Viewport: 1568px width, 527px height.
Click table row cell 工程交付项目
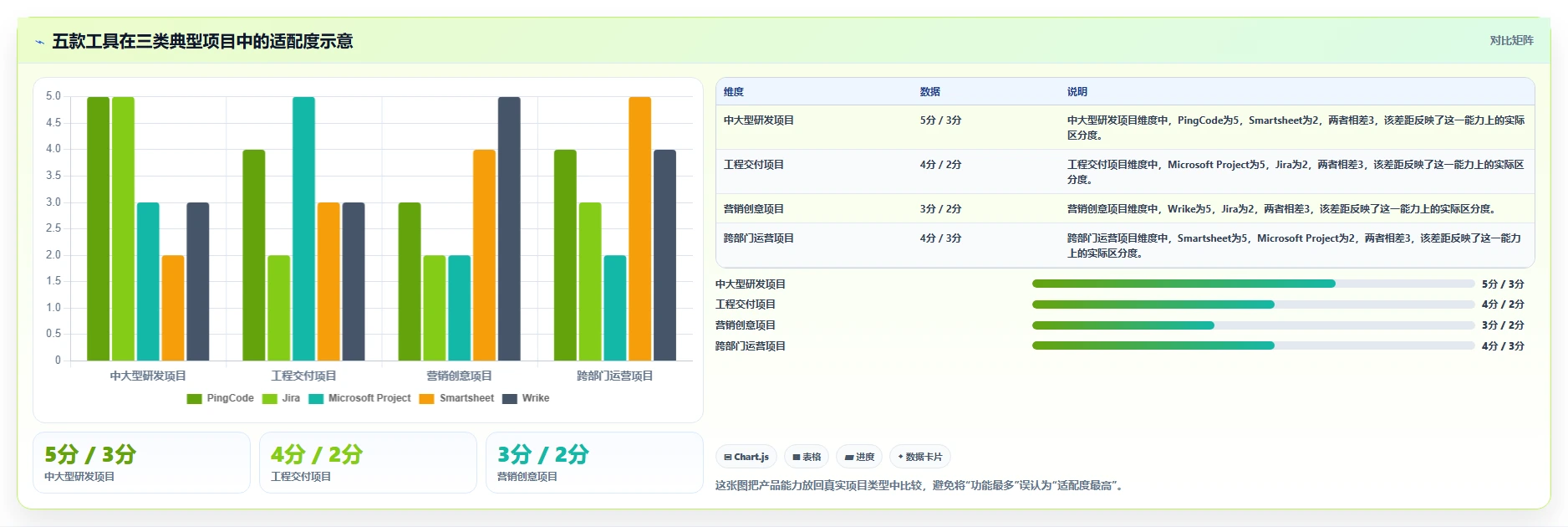[754, 165]
